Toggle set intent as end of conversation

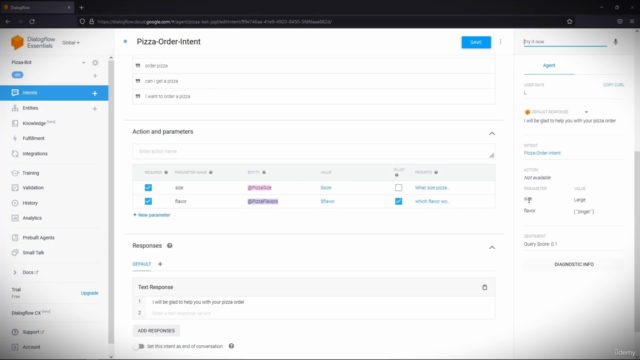[x=139, y=346]
